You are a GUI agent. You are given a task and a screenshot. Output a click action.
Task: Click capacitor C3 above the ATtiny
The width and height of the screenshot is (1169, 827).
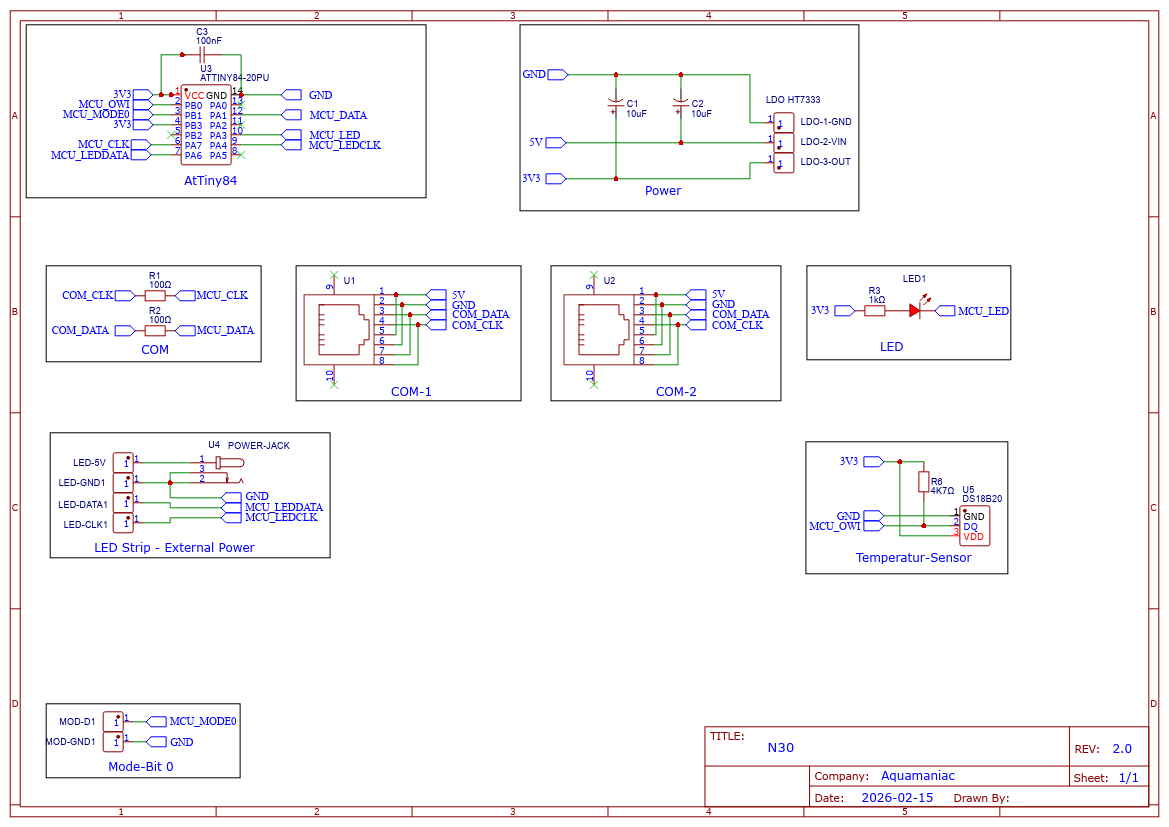(202, 54)
